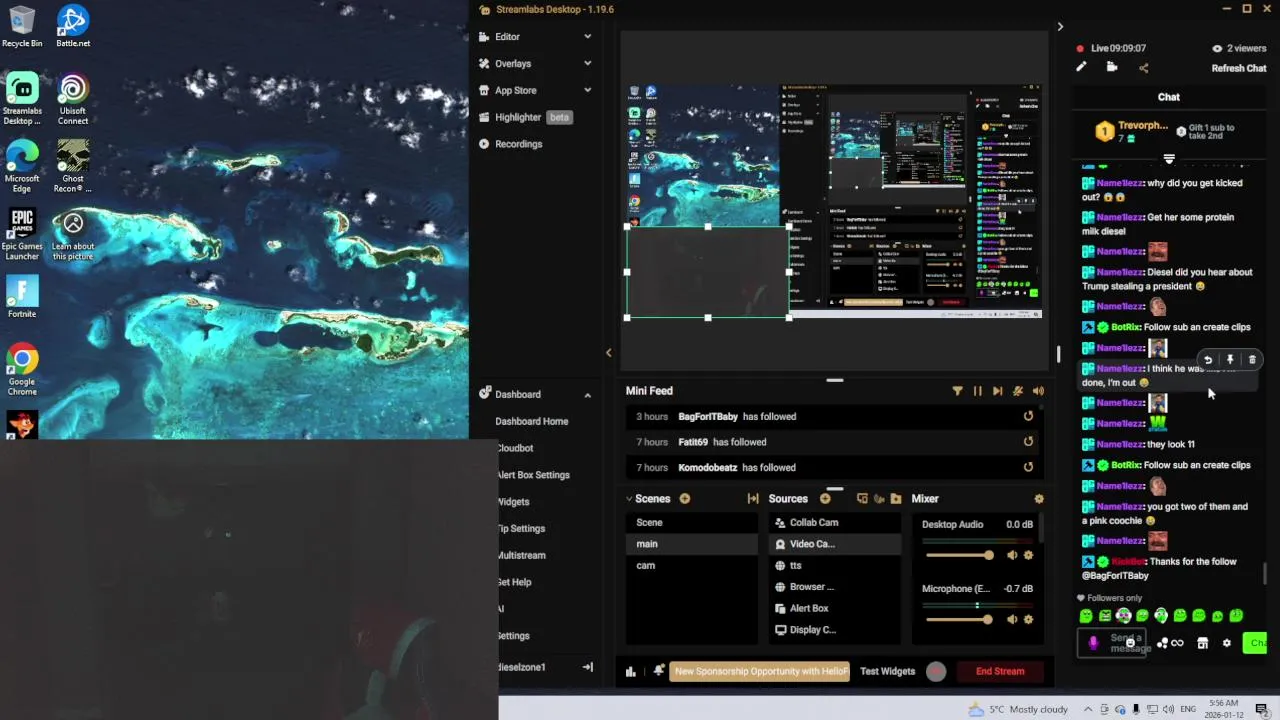Add a new scene with plus icon
Screen dimensions: 1280x720
coord(685,498)
